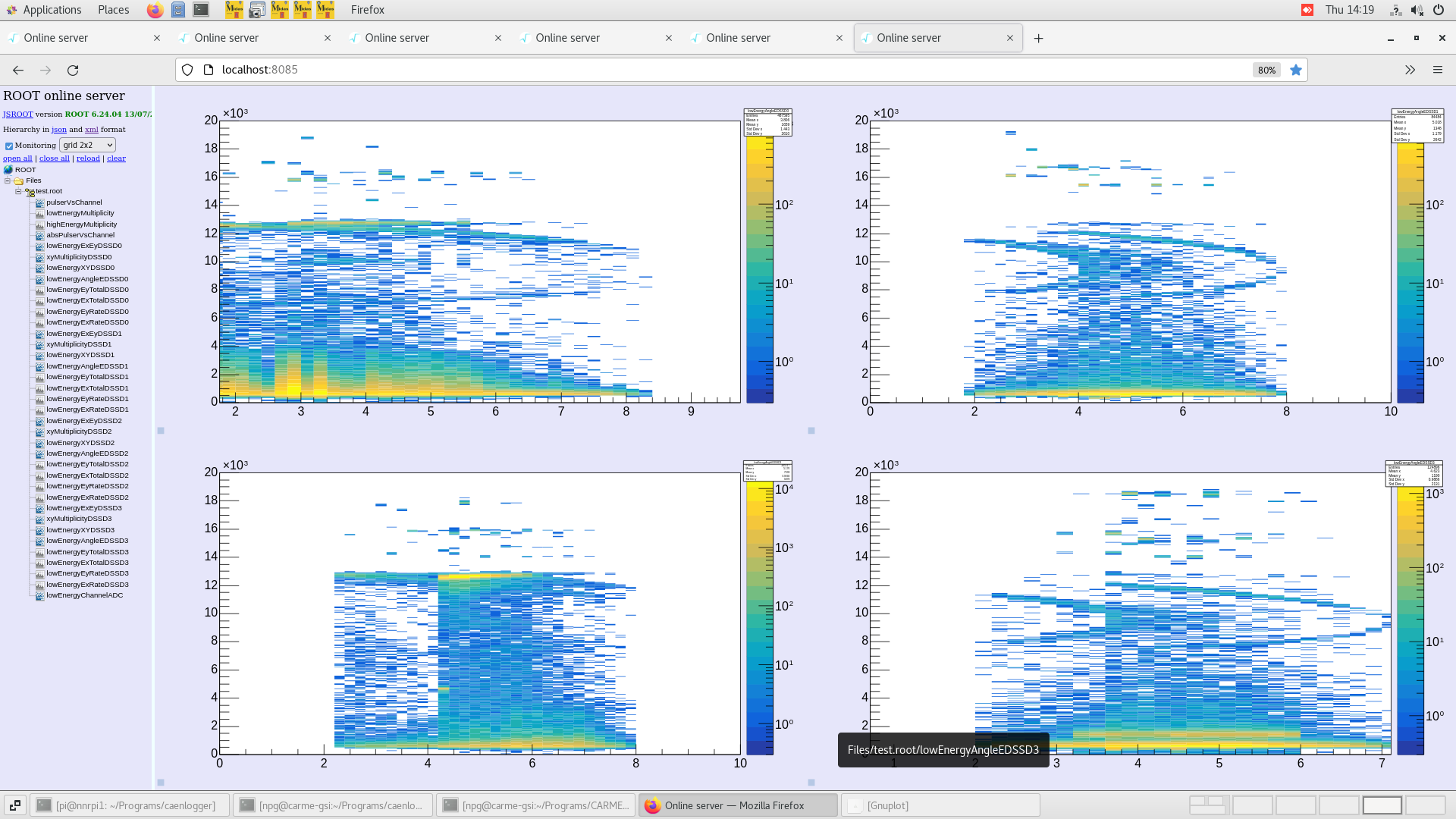1456x819 pixels.
Task: Toggle system volume from the tray
Action: [1417, 10]
